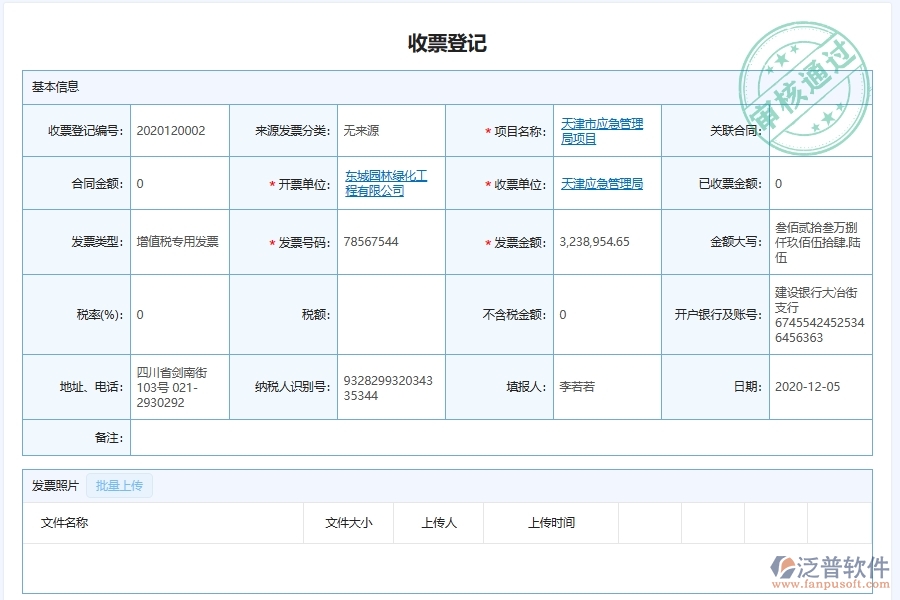The height and width of the screenshot is (600, 900).
Task: Select the 收票登记编号 value 2020120002
Action: pyautogui.click(x=172, y=130)
